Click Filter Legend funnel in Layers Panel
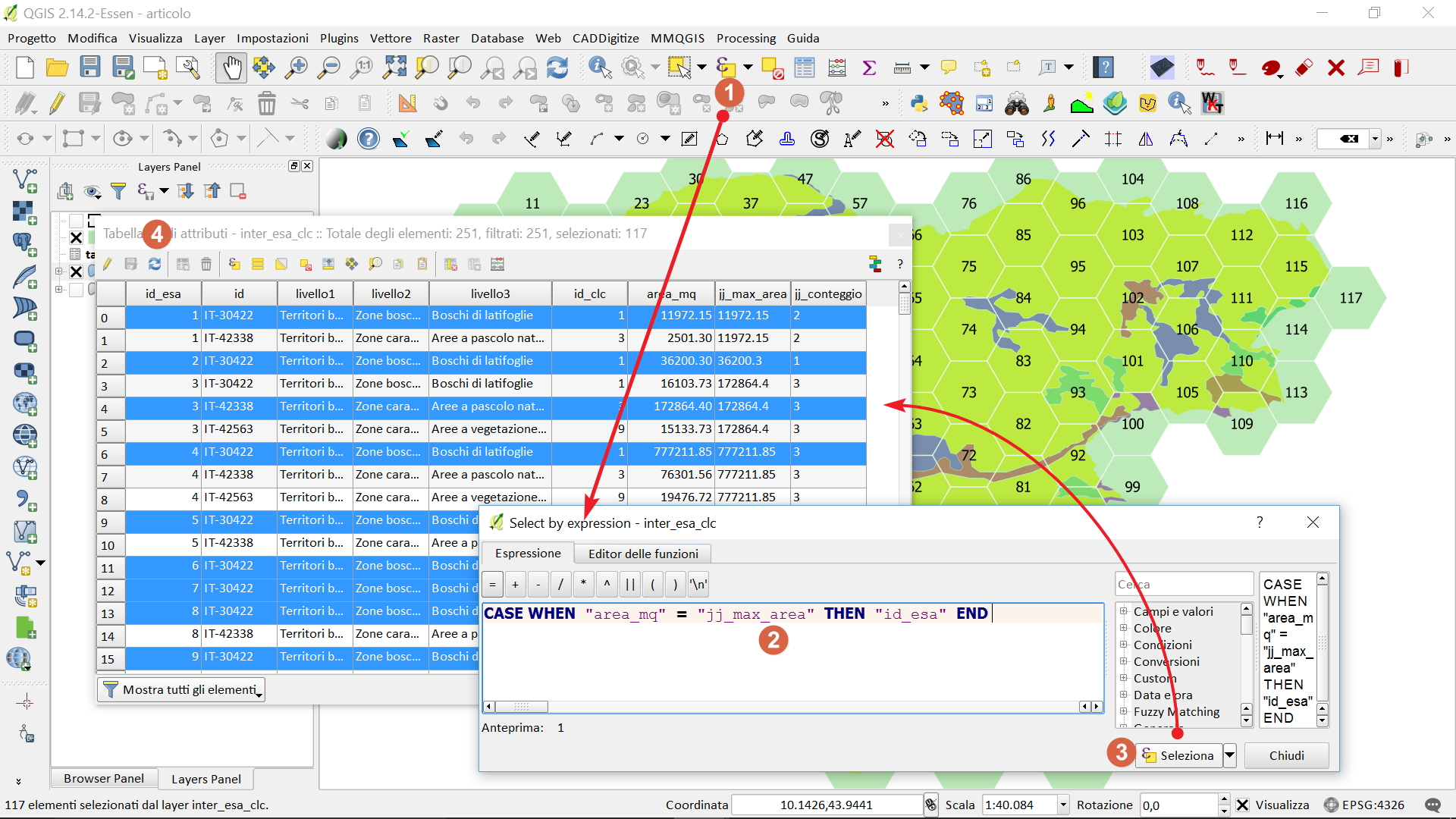This screenshot has width=1456, height=819. 118,191
